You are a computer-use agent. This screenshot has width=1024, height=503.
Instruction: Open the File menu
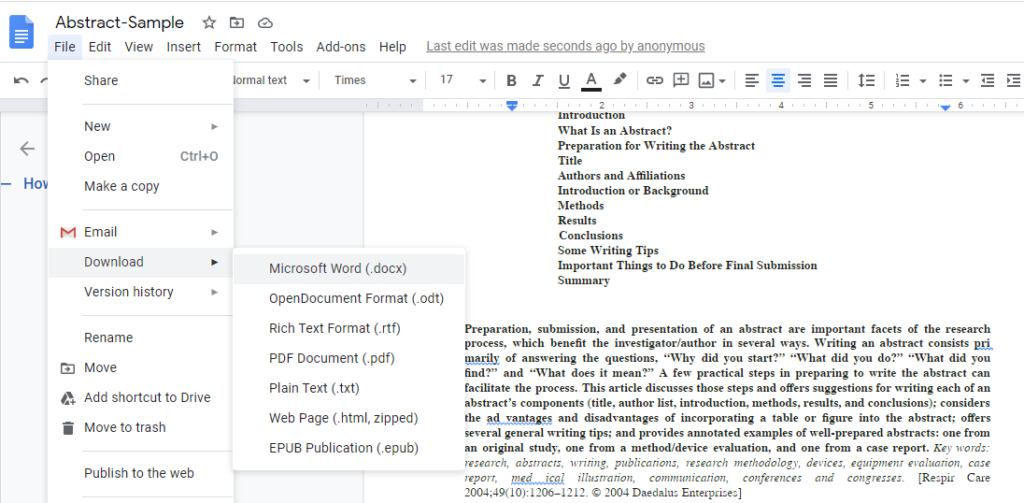pyautogui.click(x=65, y=47)
